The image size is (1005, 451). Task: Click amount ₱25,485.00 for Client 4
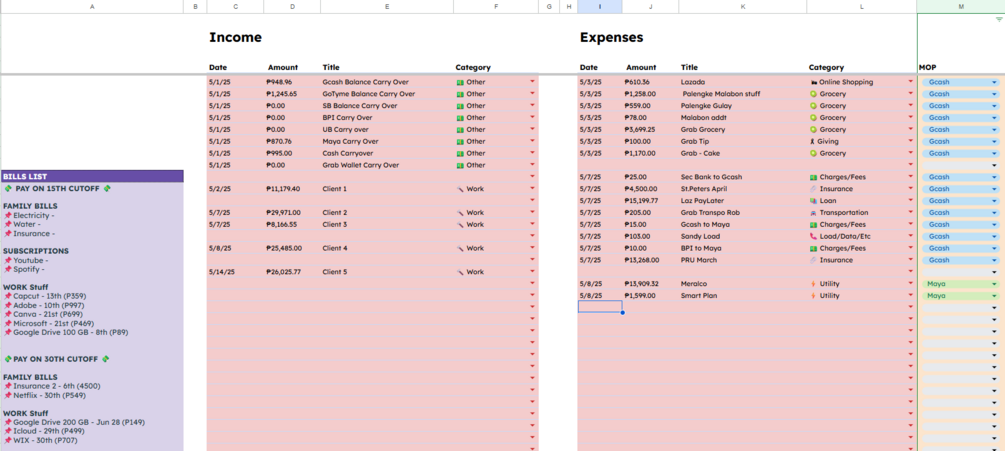pyautogui.click(x=283, y=248)
